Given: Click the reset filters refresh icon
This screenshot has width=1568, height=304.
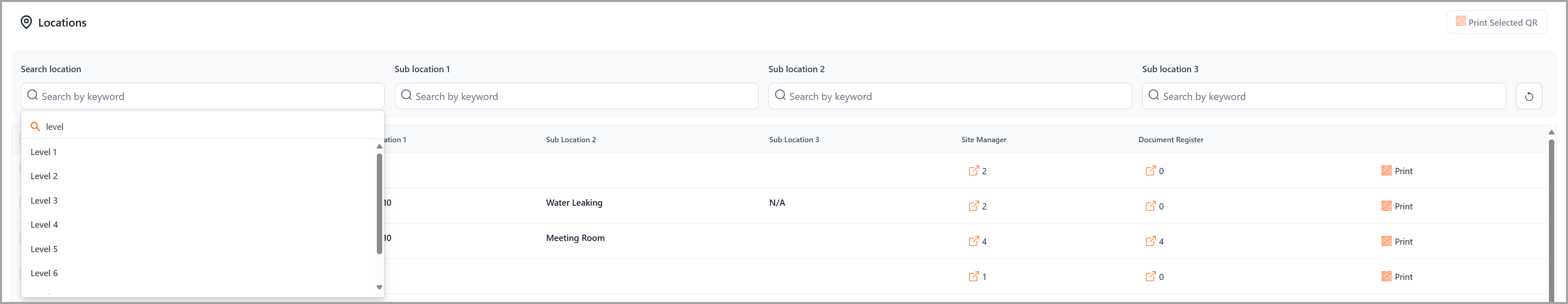Looking at the screenshot, I should pos(1529,96).
